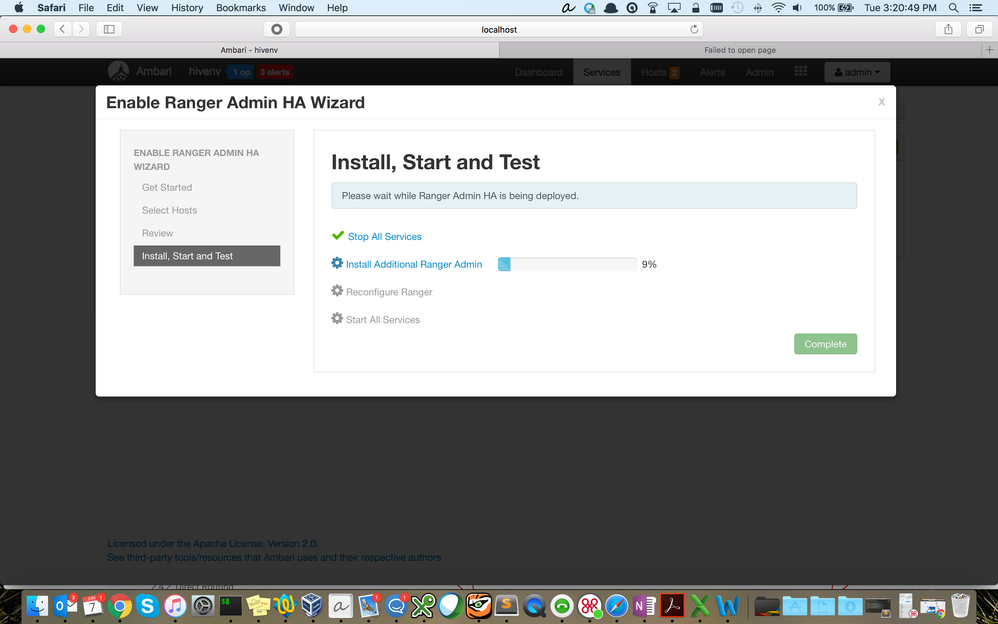Open Microsoft Word from the dock
Viewport: 998px width, 624px height.
pyautogui.click(x=727, y=605)
